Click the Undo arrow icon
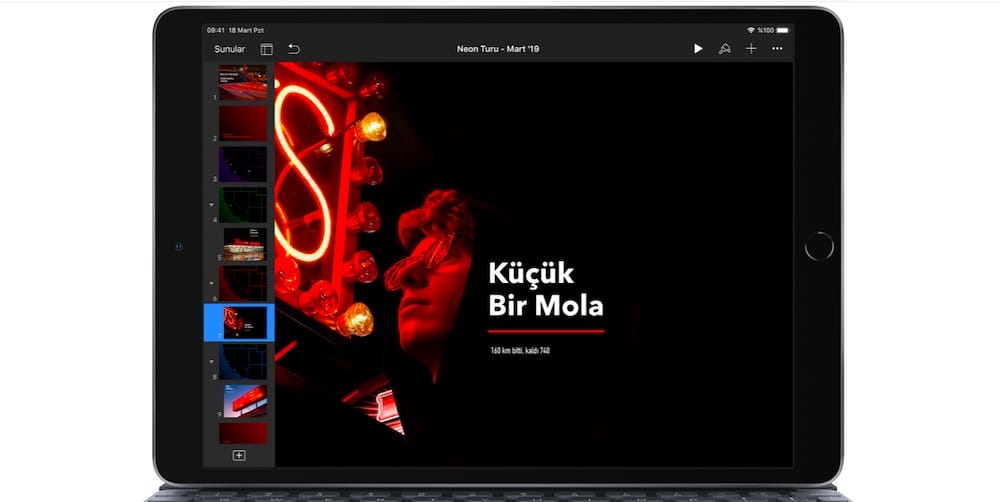Image resolution: width=1000 pixels, height=502 pixels. point(294,49)
